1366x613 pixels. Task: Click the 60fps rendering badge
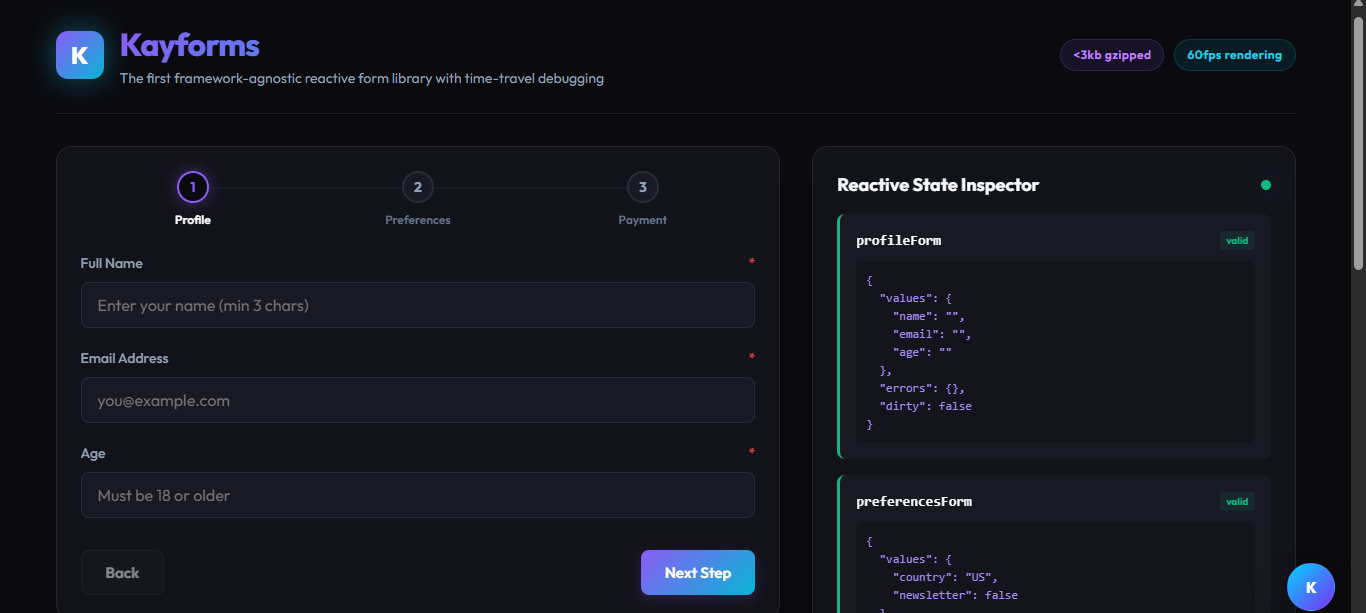1234,55
